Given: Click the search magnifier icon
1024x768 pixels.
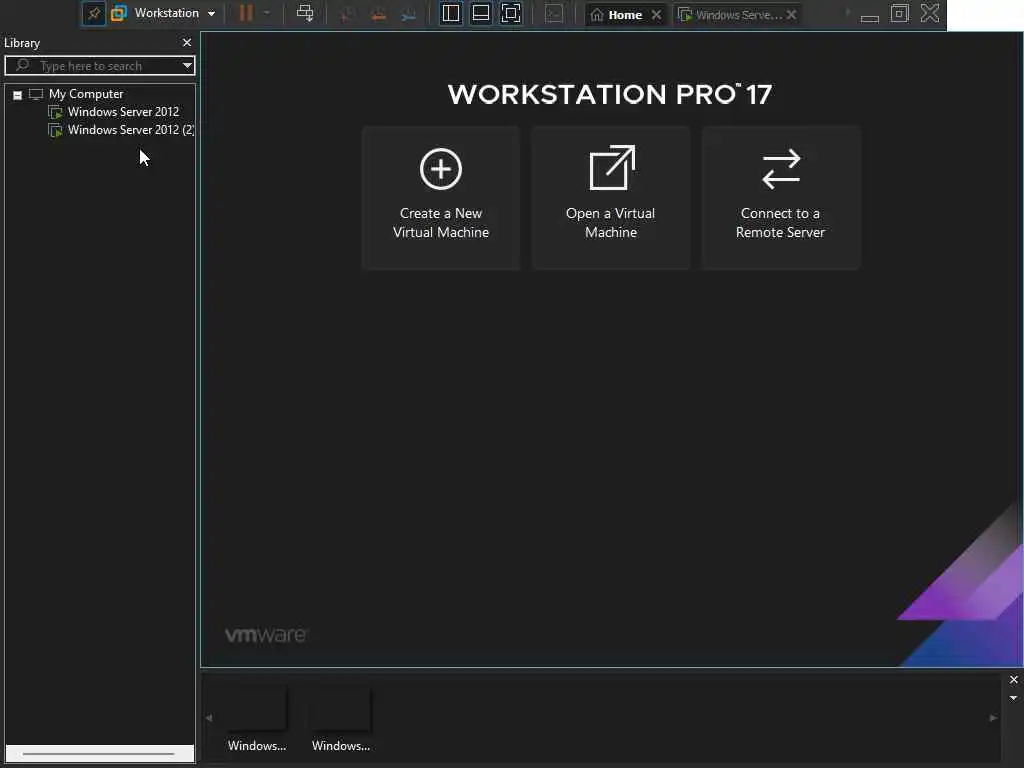Looking at the screenshot, I should 22,65.
